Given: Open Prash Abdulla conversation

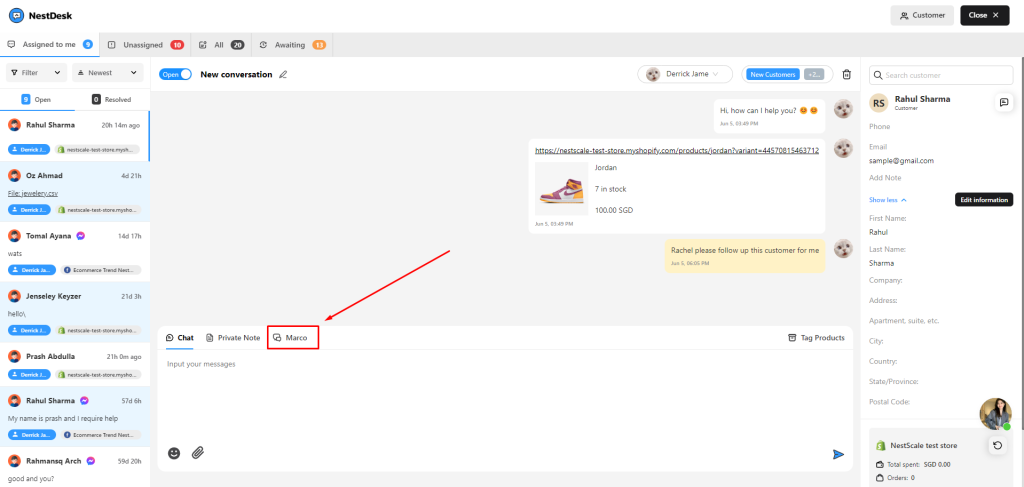Looking at the screenshot, I should (x=74, y=366).
